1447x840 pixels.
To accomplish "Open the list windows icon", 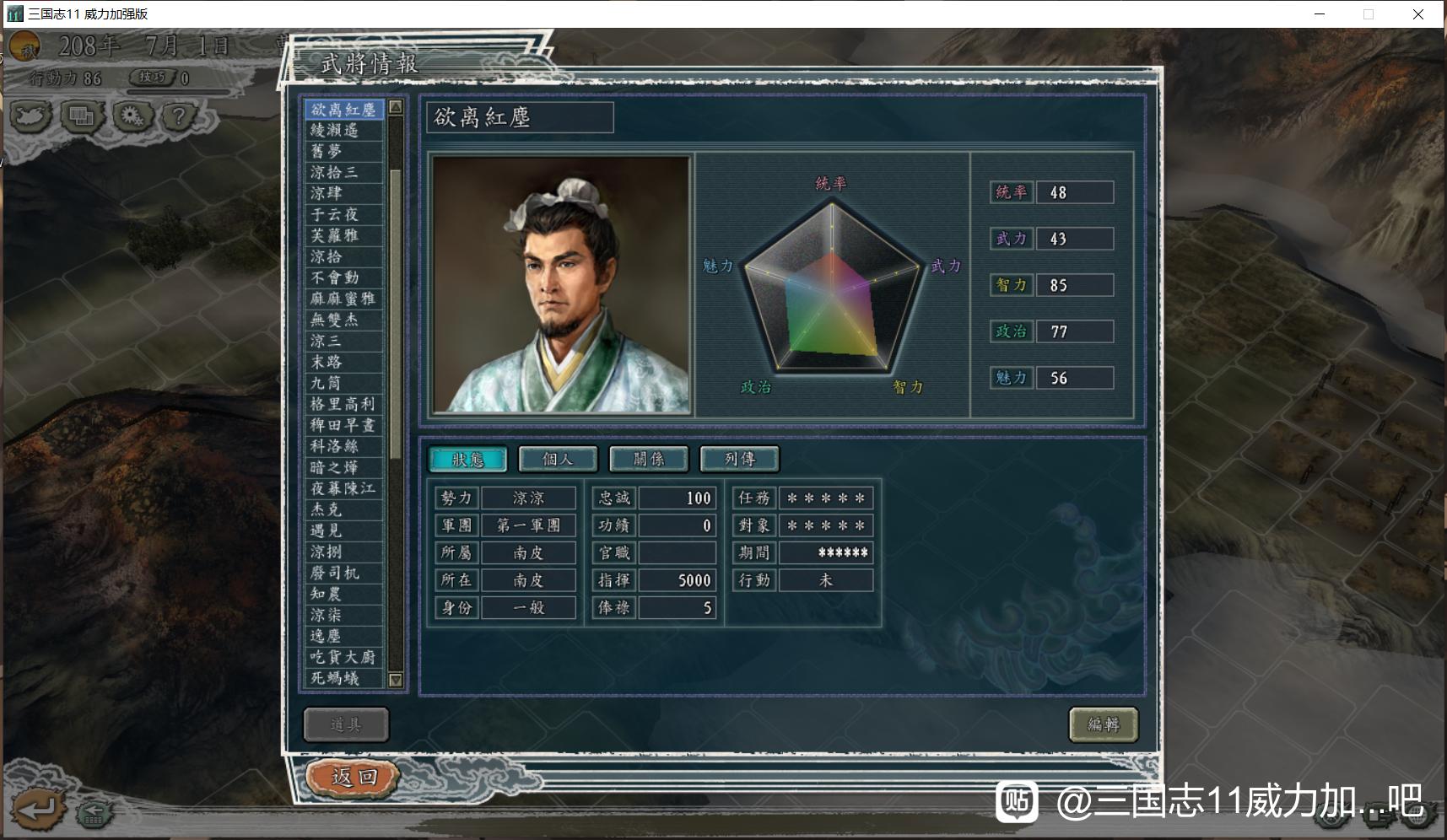I will click(81, 116).
